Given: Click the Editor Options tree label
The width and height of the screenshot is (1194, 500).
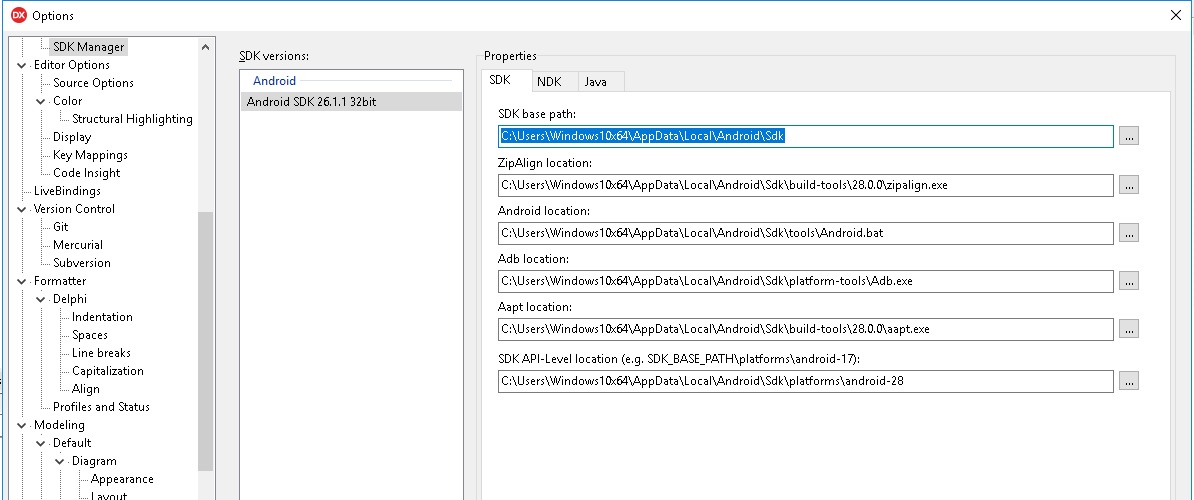Looking at the screenshot, I should click(x=72, y=65).
